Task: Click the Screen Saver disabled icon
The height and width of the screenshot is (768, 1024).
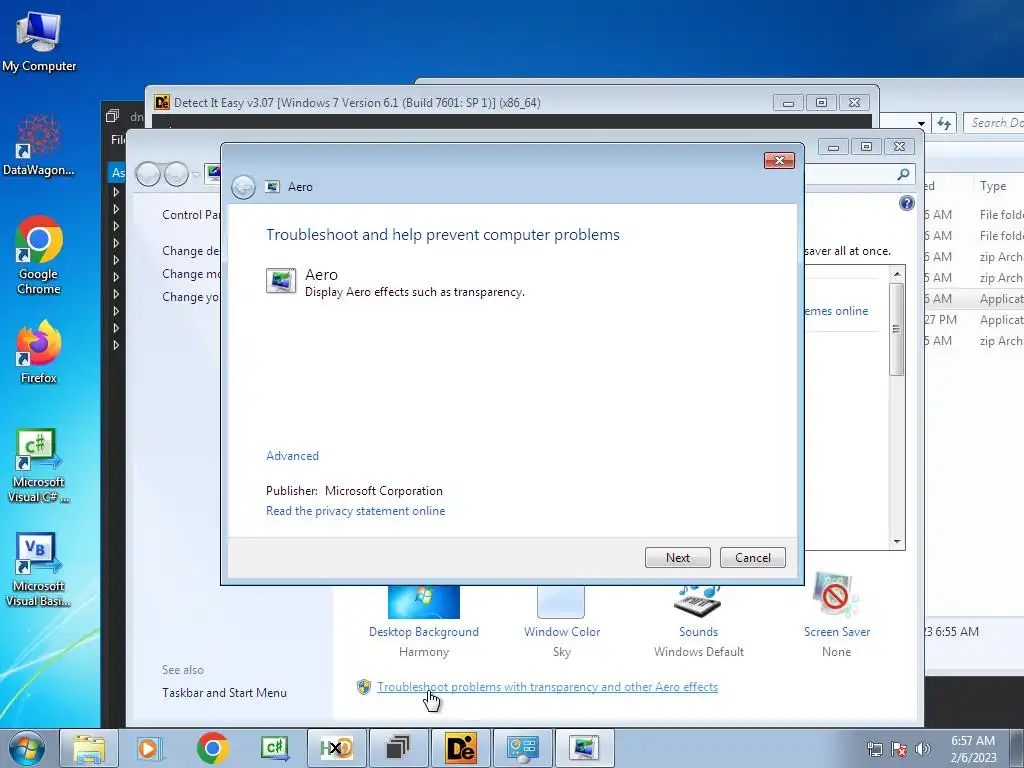Action: [836, 596]
